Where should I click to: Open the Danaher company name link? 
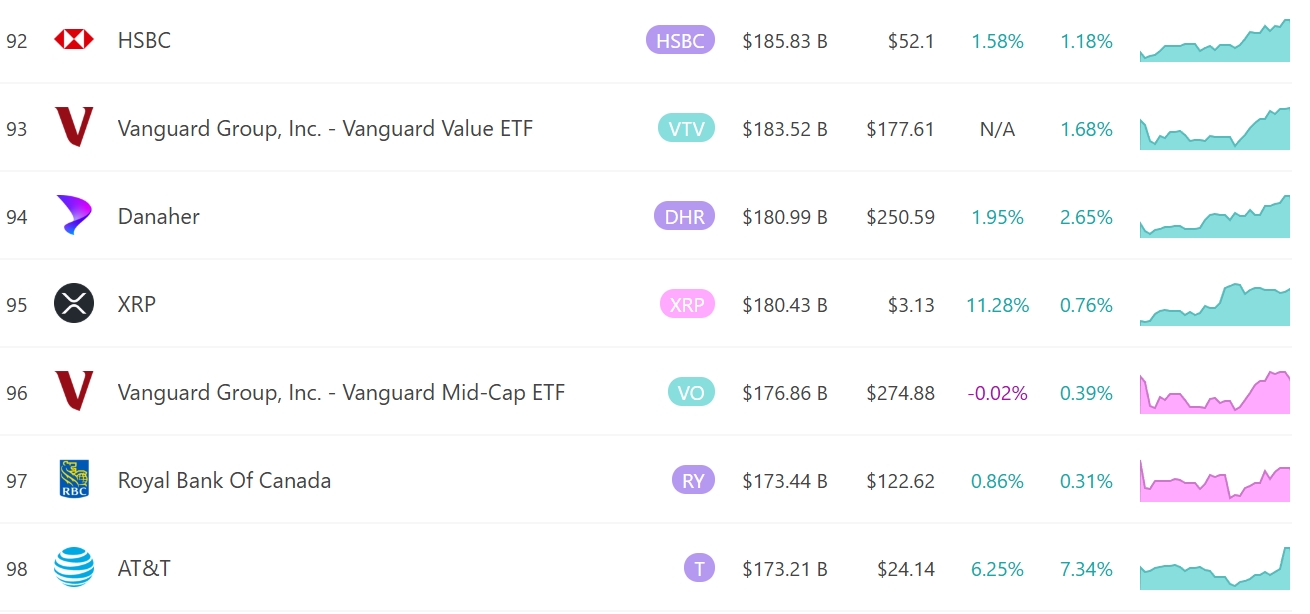click(159, 216)
